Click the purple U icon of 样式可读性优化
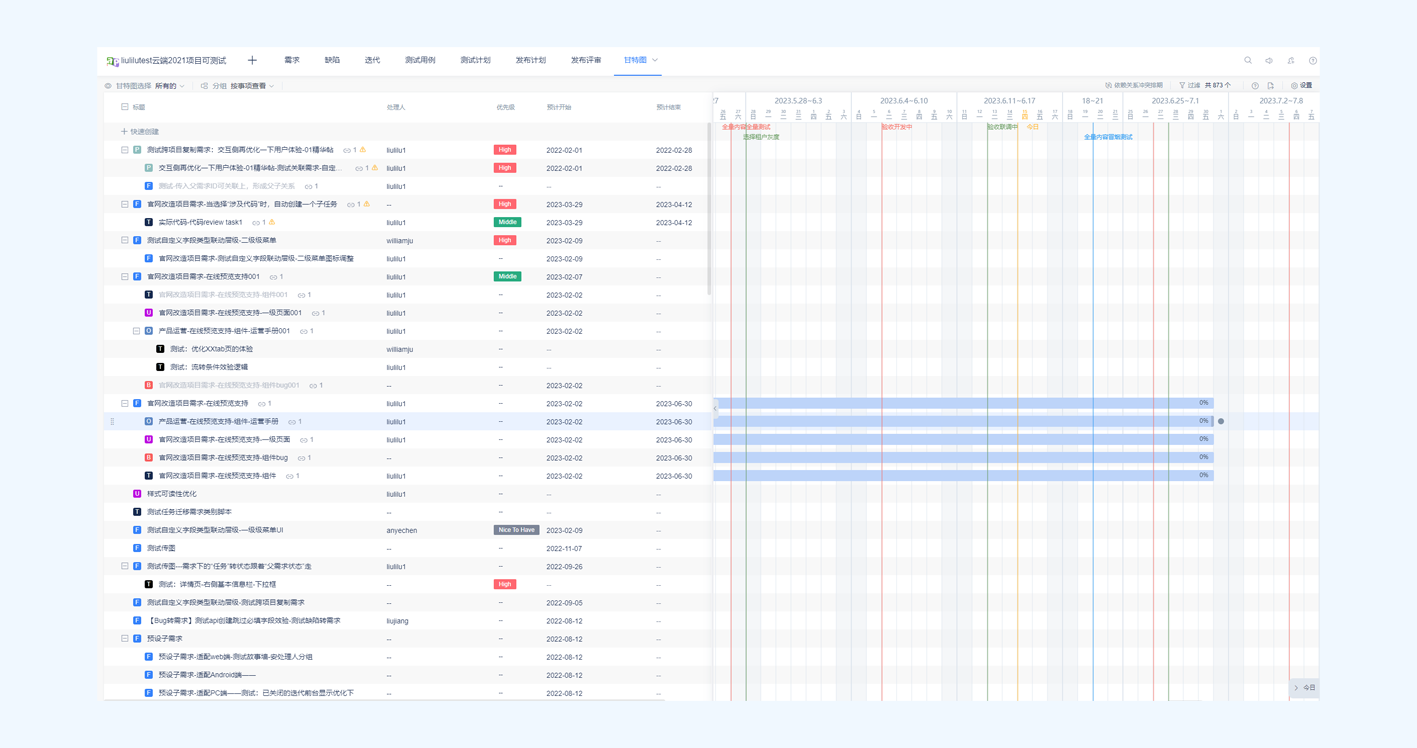Screen dimensions: 1417x748 137,494
